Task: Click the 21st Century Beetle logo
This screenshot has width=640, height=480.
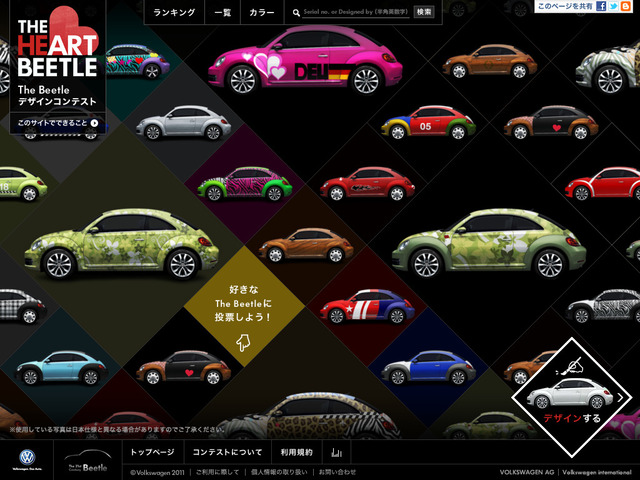Action: pyautogui.click(x=88, y=461)
